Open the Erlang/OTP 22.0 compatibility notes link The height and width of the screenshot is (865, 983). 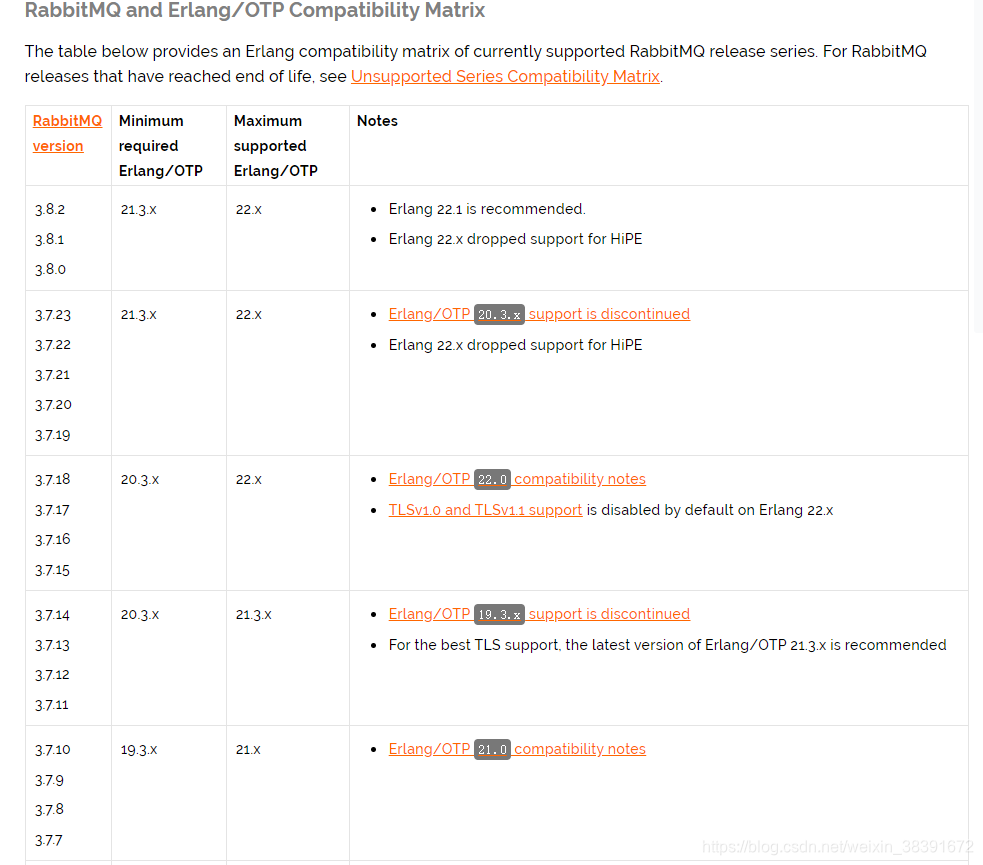[x=517, y=479]
